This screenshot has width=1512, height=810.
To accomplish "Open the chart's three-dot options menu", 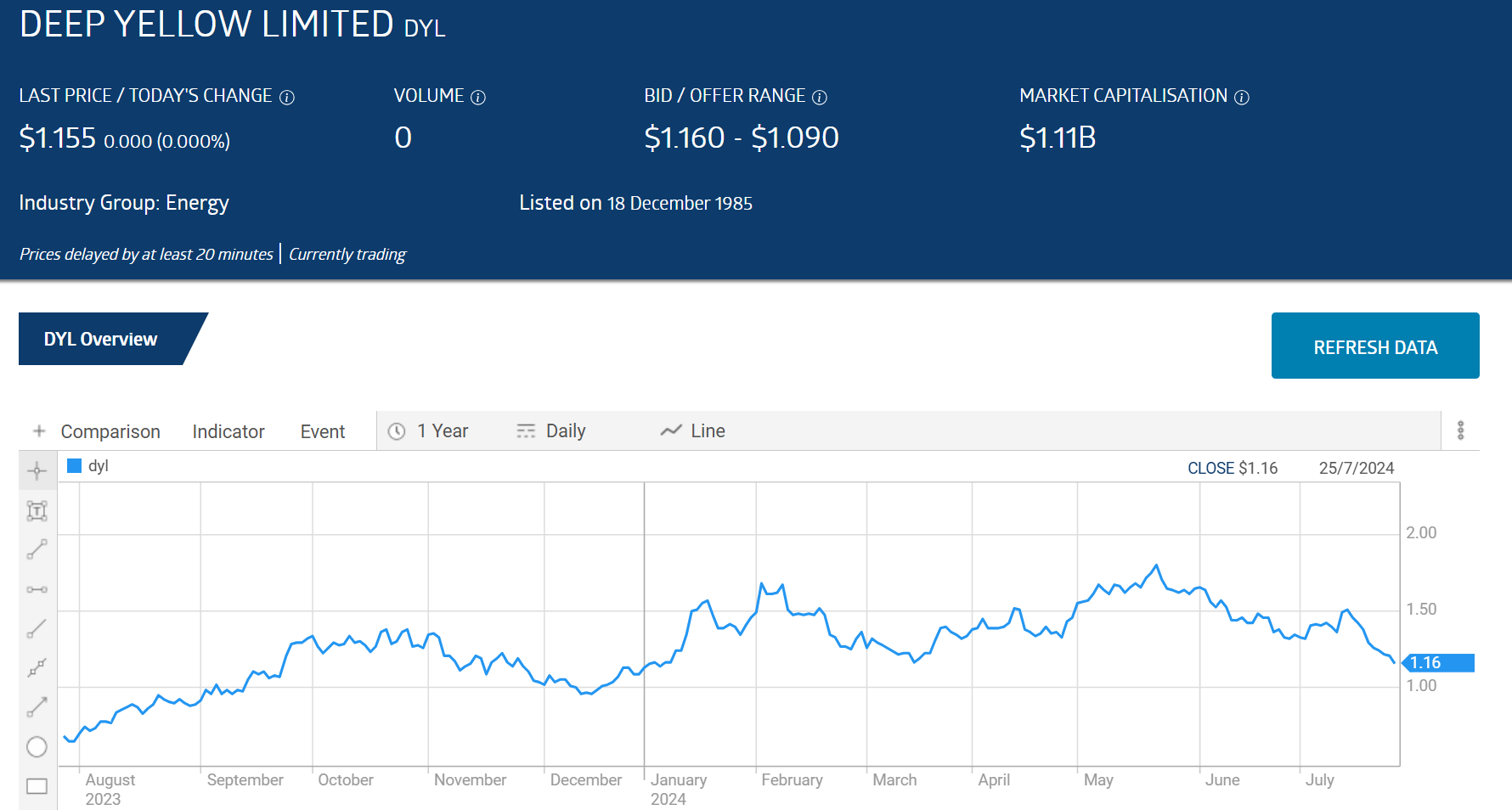I will tap(1461, 430).
